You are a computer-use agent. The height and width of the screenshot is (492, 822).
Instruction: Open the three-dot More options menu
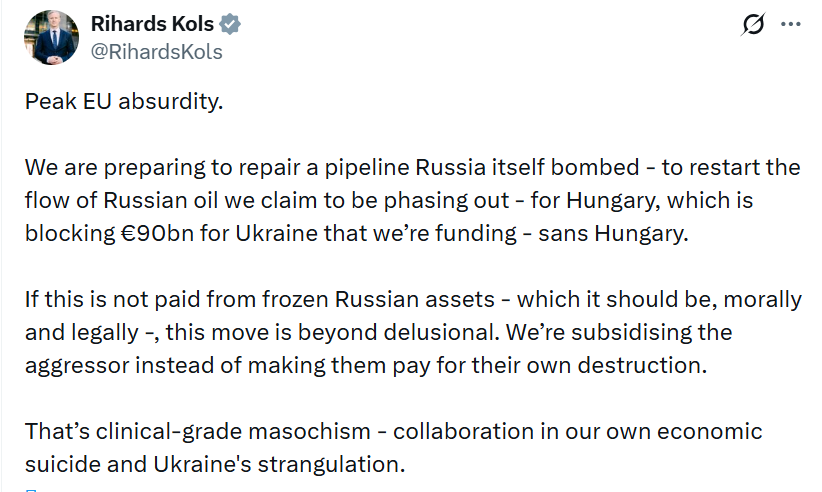click(x=791, y=25)
